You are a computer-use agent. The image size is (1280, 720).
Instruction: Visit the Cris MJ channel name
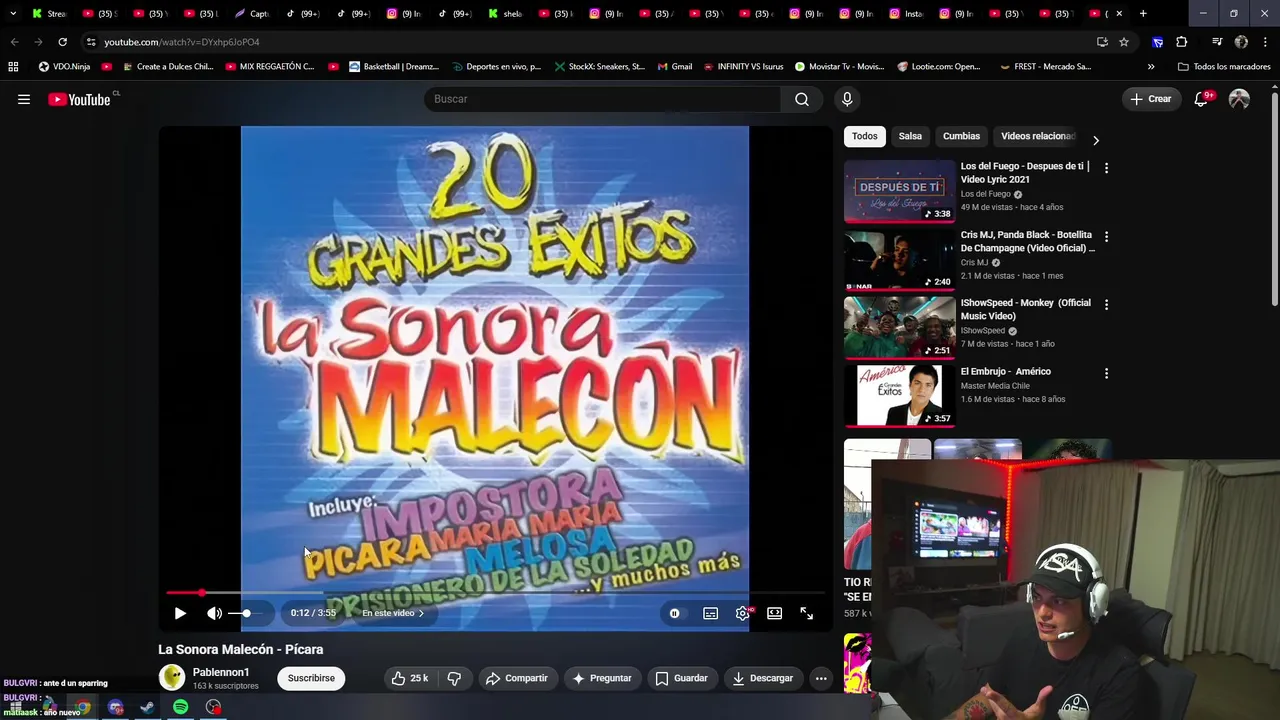click(974, 262)
